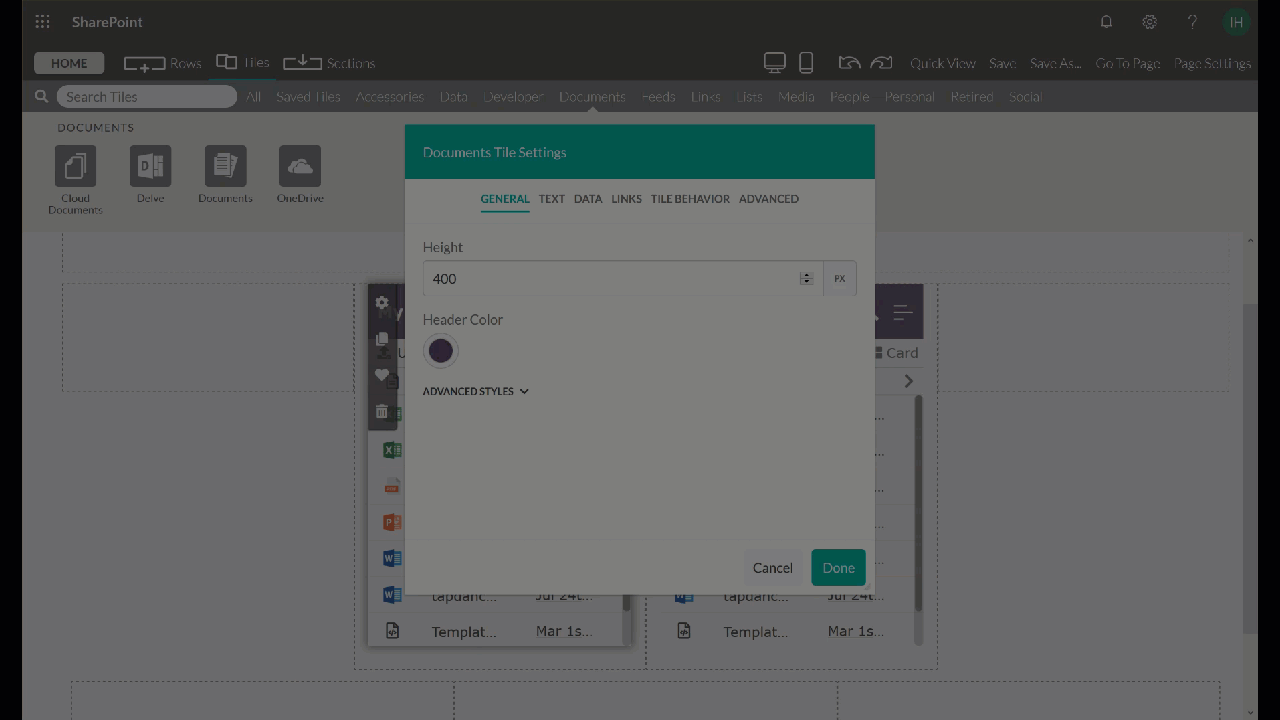Confirm settings with Done button
Screen dimensions: 1280x720
point(839,568)
